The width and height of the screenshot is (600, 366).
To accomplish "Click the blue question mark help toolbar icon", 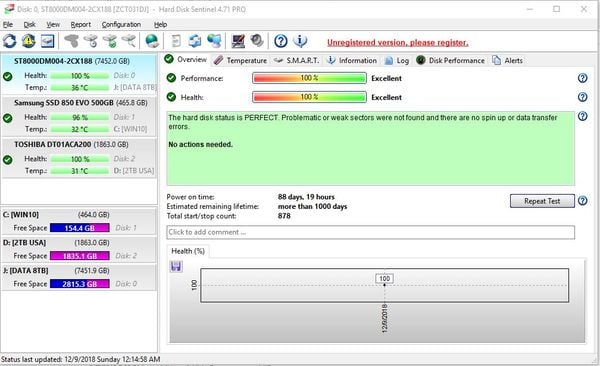I will [281, 41].
